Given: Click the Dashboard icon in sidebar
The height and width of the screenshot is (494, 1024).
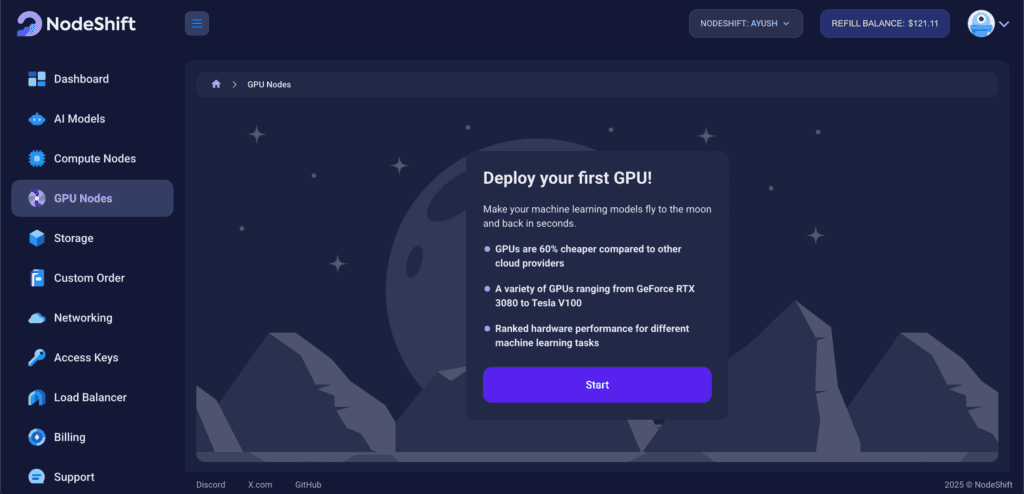Looking at the screenshot, I should [37, 79].
